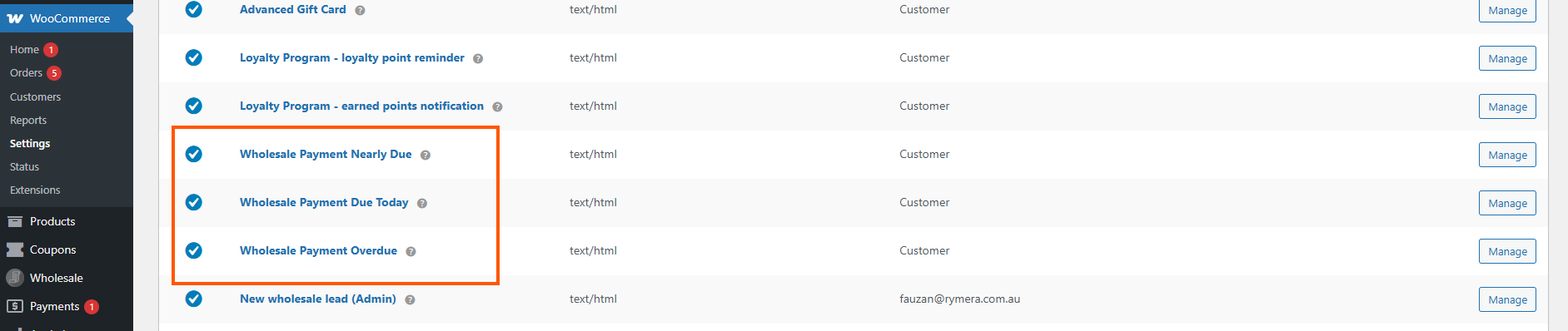Open Wholesale Payment Nearly Due email link
This screenshot has width=1568, height=331.
click(x=326, y=154)
